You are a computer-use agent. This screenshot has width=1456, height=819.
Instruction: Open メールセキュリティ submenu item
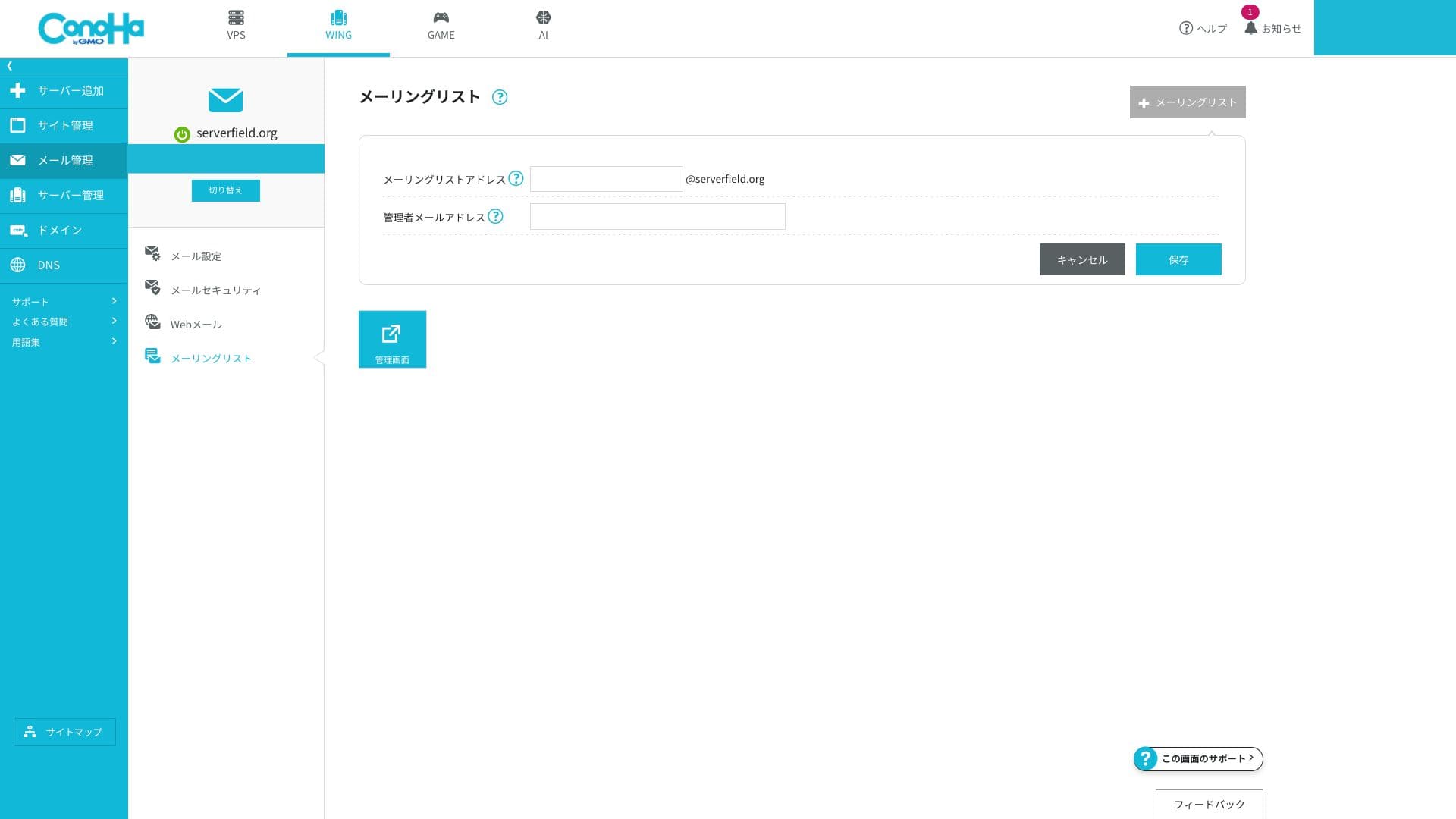[x=215, y=290]
